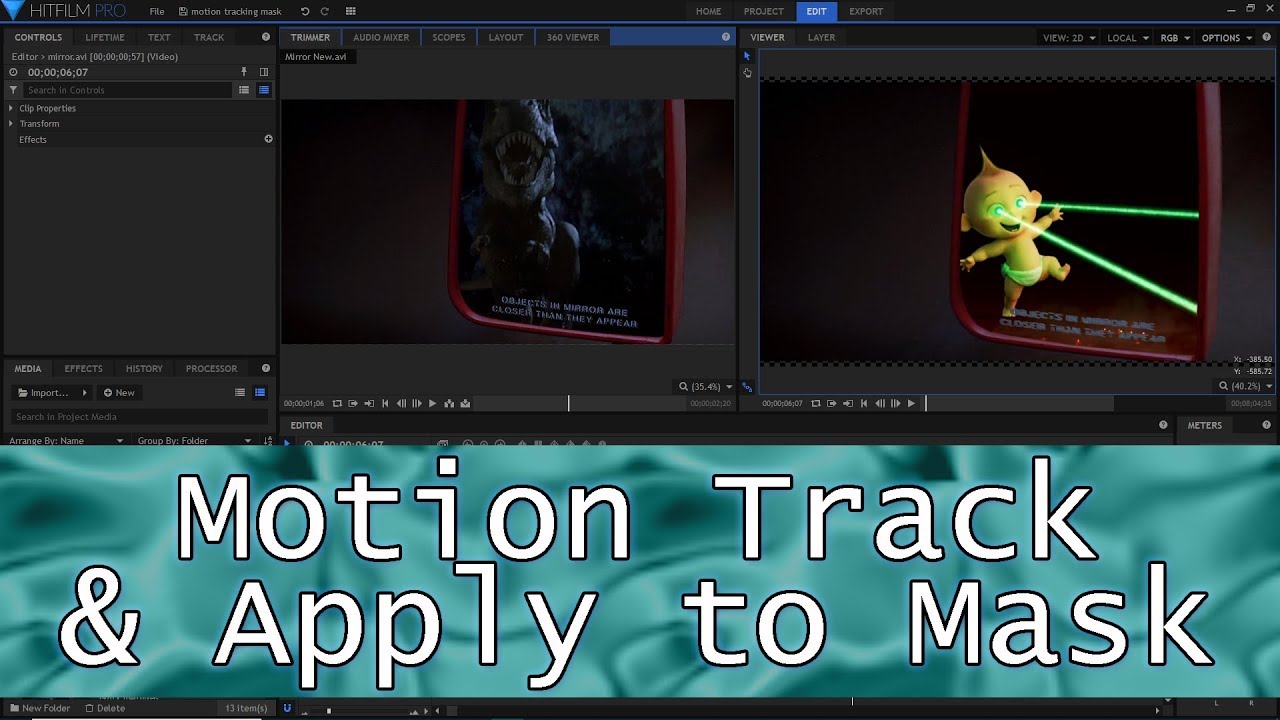Open the Viewer zoom 40.2% dropdown

[x=1245, y=386]
